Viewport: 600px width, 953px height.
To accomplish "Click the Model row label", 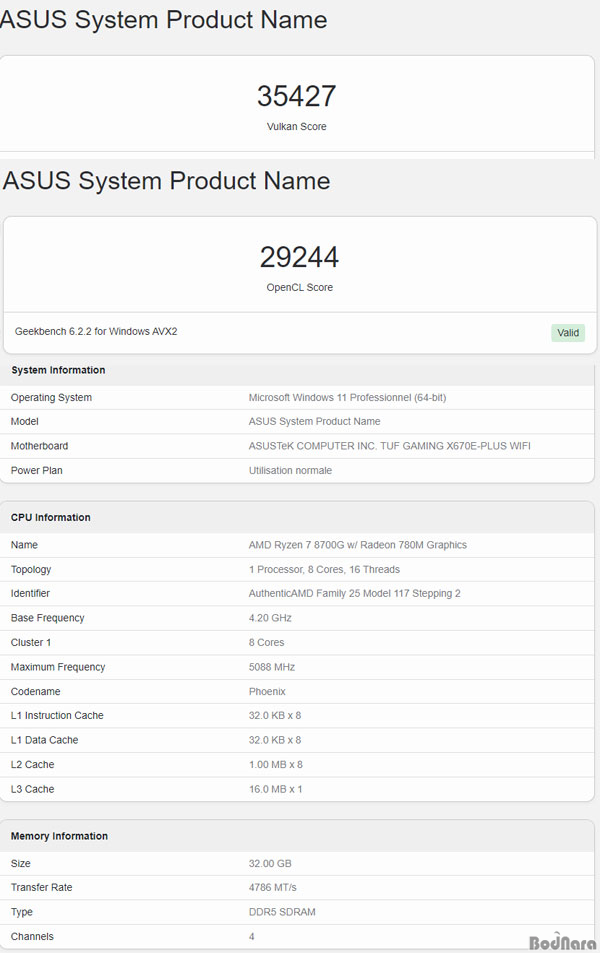I will (24, 421).
